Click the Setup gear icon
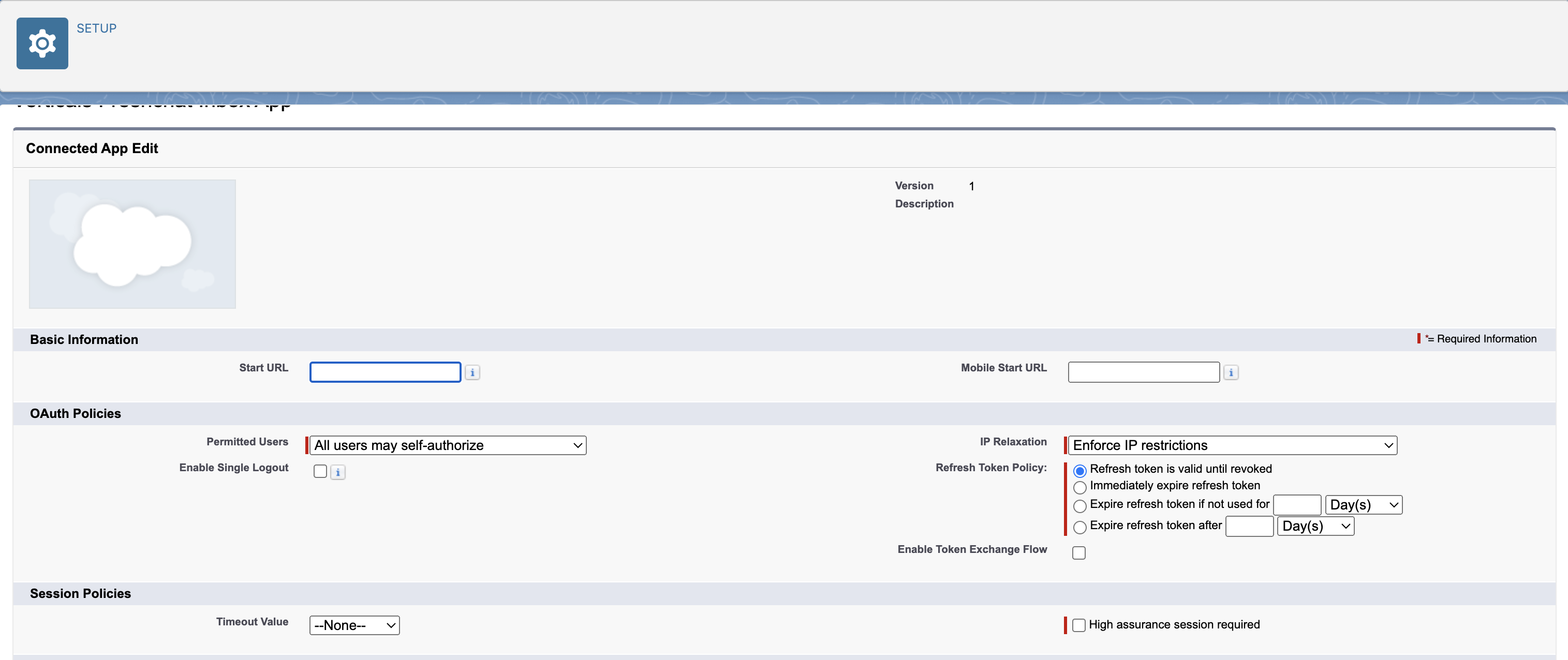The image size is (1568, 660). point(42,43)
